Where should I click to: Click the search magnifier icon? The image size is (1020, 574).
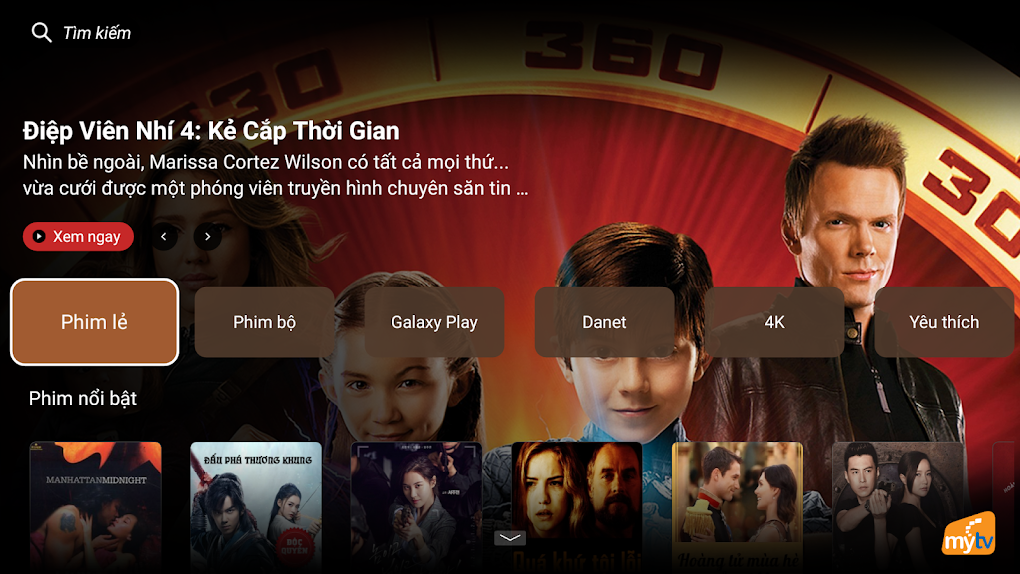coord(41,32)
